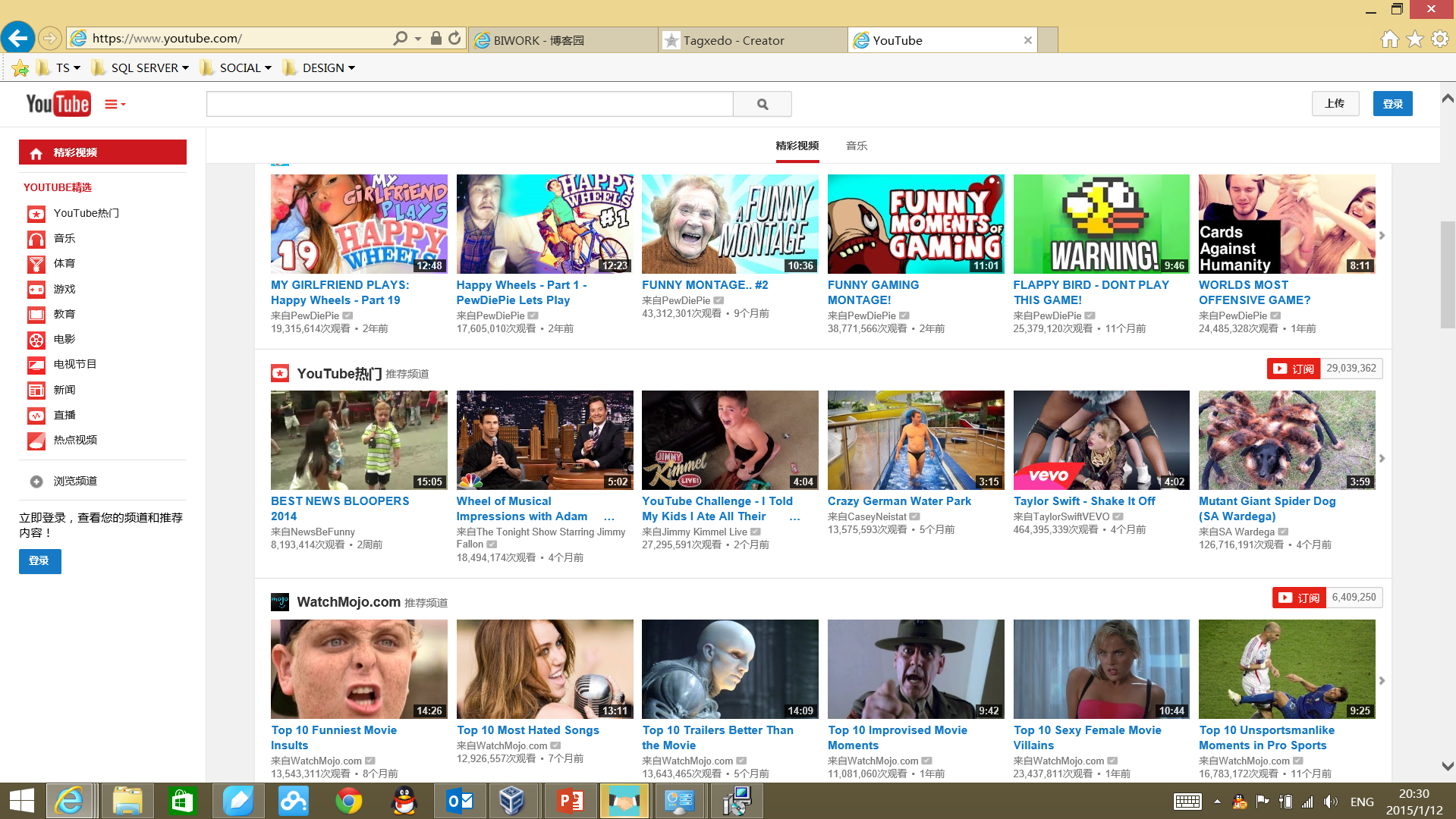
Task: Open 热点视频 icon in sidebar
Action: (x=36, y=441)
